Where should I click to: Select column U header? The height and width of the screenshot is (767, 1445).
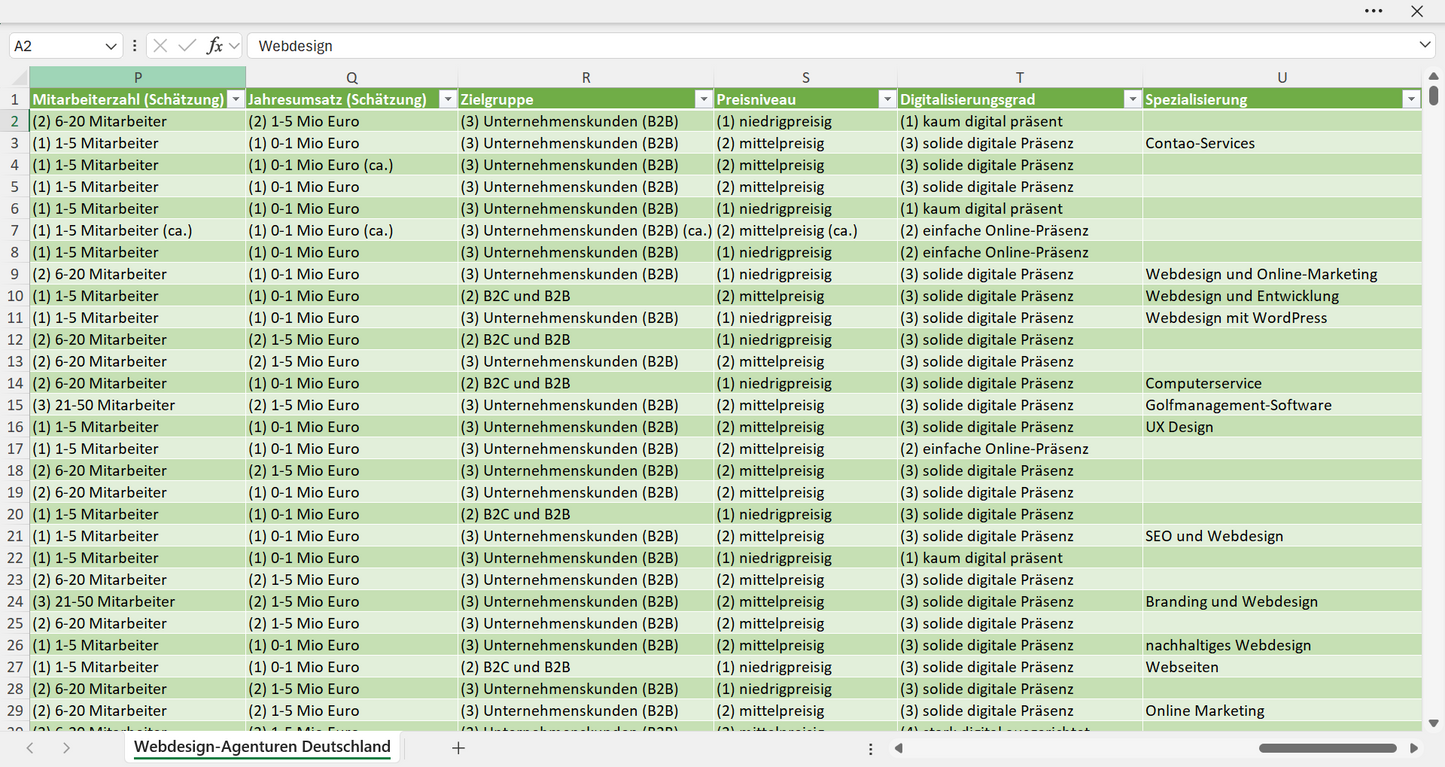[1282, 78]
